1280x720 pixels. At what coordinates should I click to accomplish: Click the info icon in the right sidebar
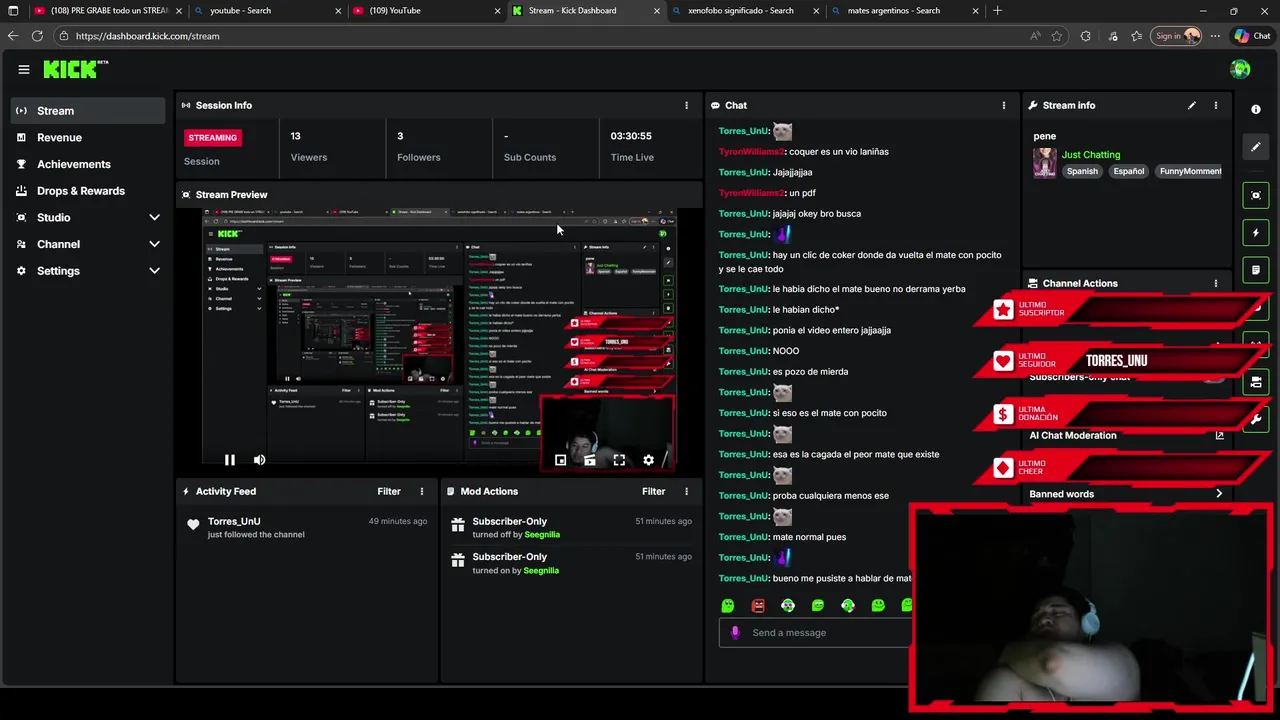[x=1256, y=109]
